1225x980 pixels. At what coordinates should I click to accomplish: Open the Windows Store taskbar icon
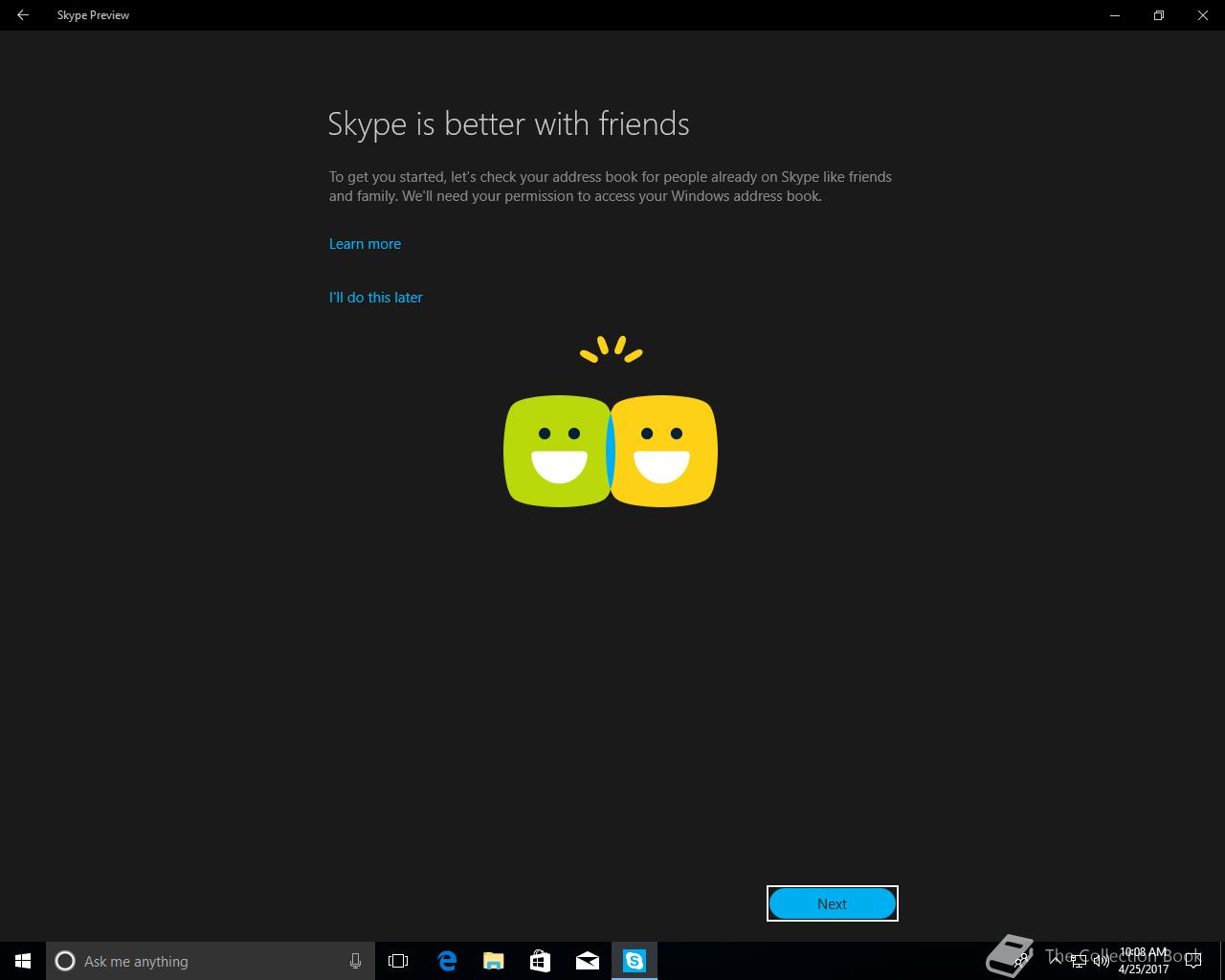[x=541, y=961]
